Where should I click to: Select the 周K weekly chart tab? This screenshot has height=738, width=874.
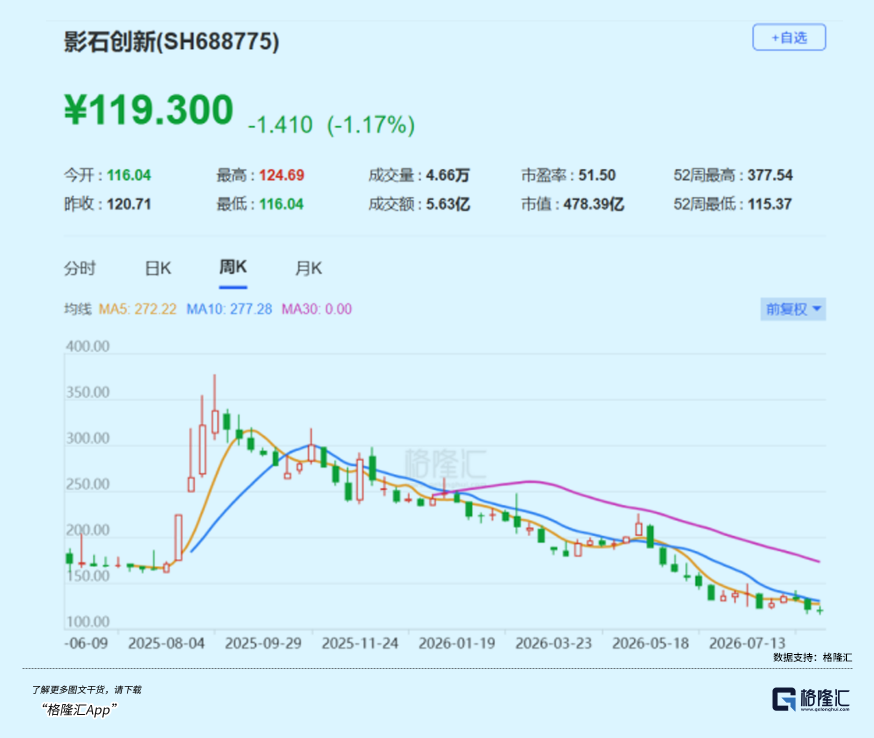[233, 268]
